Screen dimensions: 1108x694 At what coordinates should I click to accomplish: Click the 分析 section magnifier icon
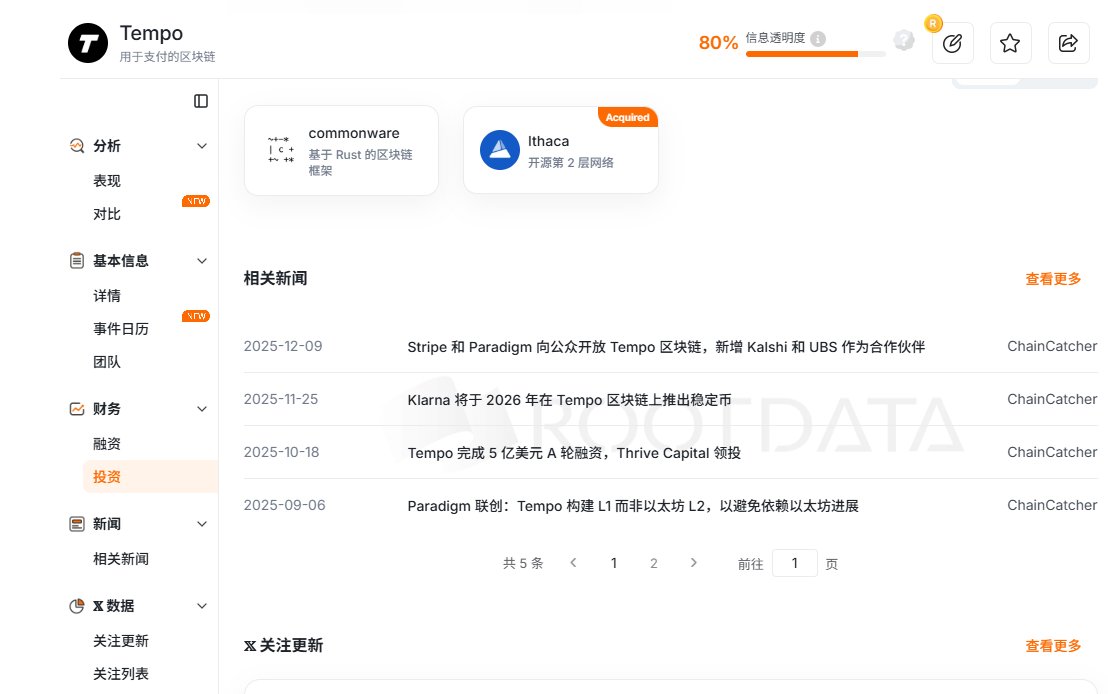pyautogui.click(x=77, y=146)
